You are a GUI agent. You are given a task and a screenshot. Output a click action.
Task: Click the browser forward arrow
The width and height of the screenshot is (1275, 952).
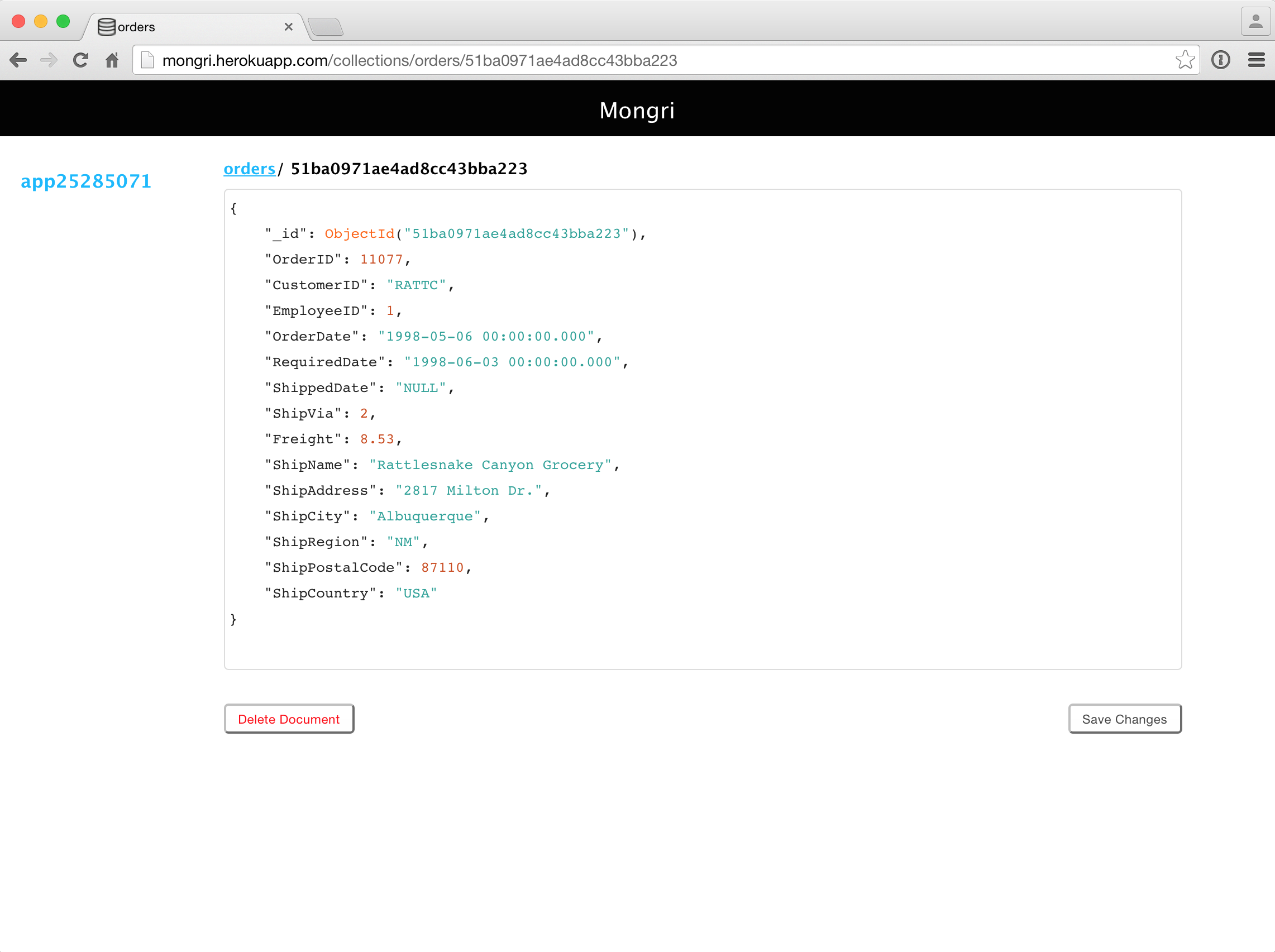pyautogui.click(x=50, y=60)
